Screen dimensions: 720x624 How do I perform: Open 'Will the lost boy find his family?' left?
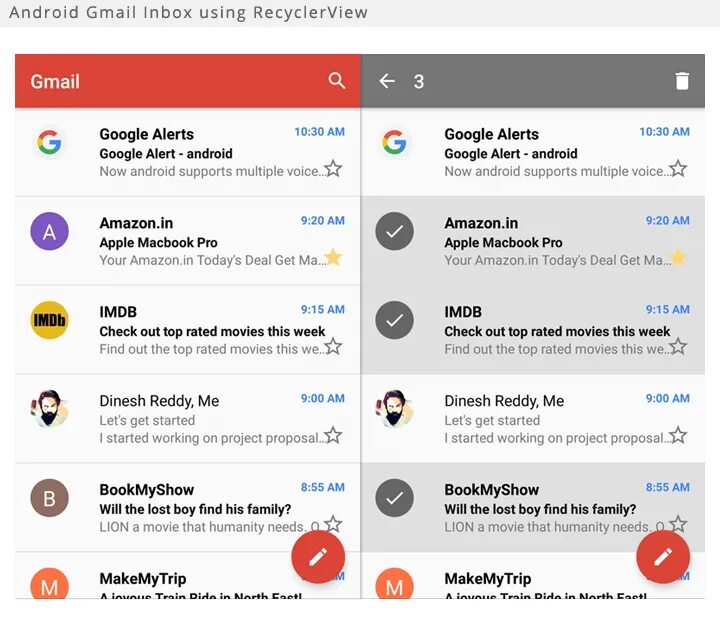187,507
